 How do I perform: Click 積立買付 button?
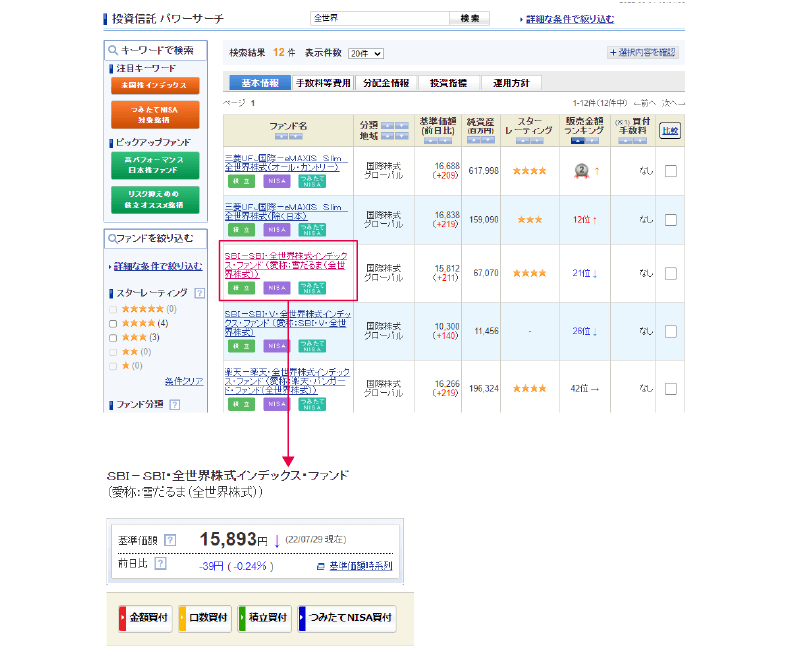click(265, 618)
